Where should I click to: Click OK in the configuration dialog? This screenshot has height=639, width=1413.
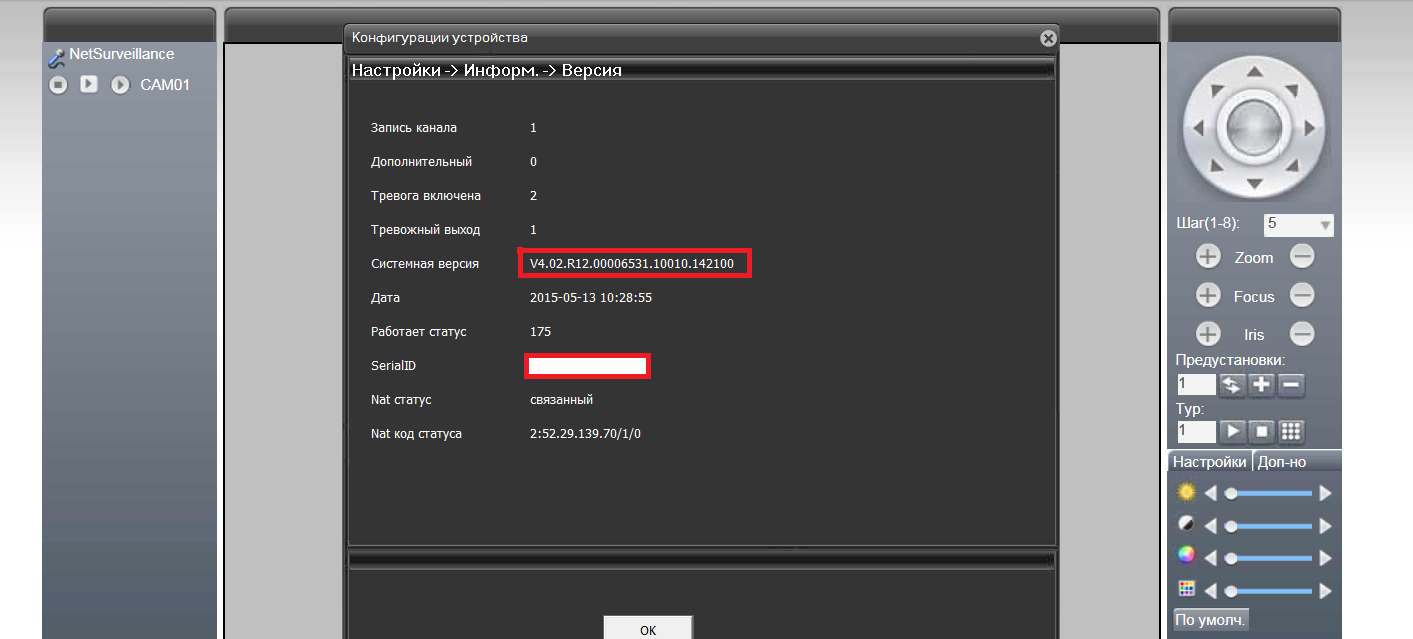pyautogui.click(x=648, y=630)
